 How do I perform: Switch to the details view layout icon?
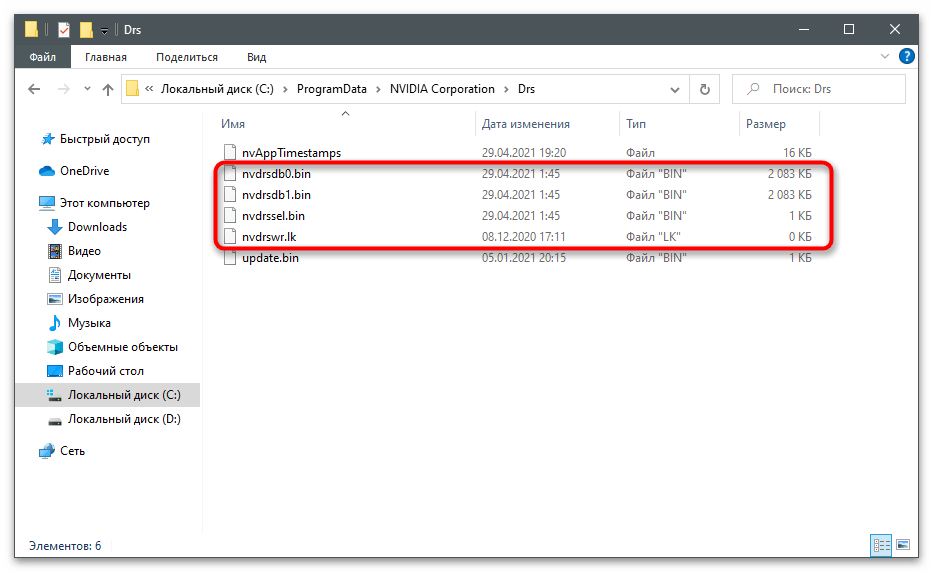tap(882, 546)
